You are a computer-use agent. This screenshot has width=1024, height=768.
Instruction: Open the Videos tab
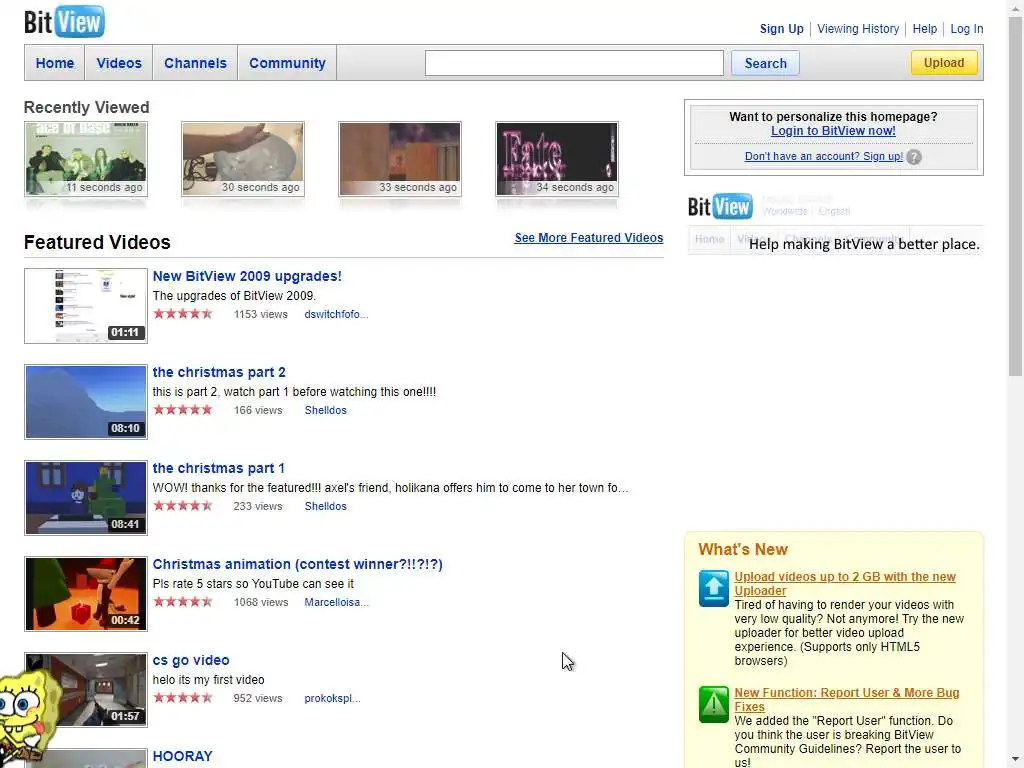tap(119, 63)
